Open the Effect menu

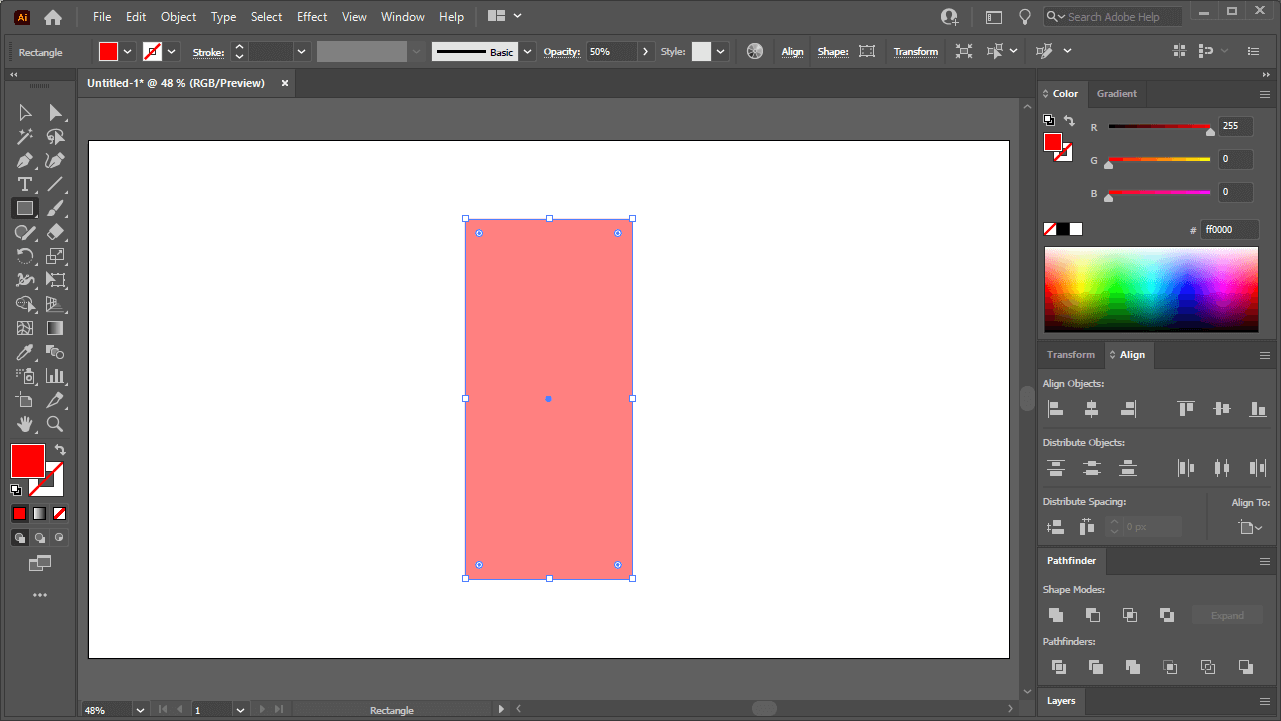point(312,16)
